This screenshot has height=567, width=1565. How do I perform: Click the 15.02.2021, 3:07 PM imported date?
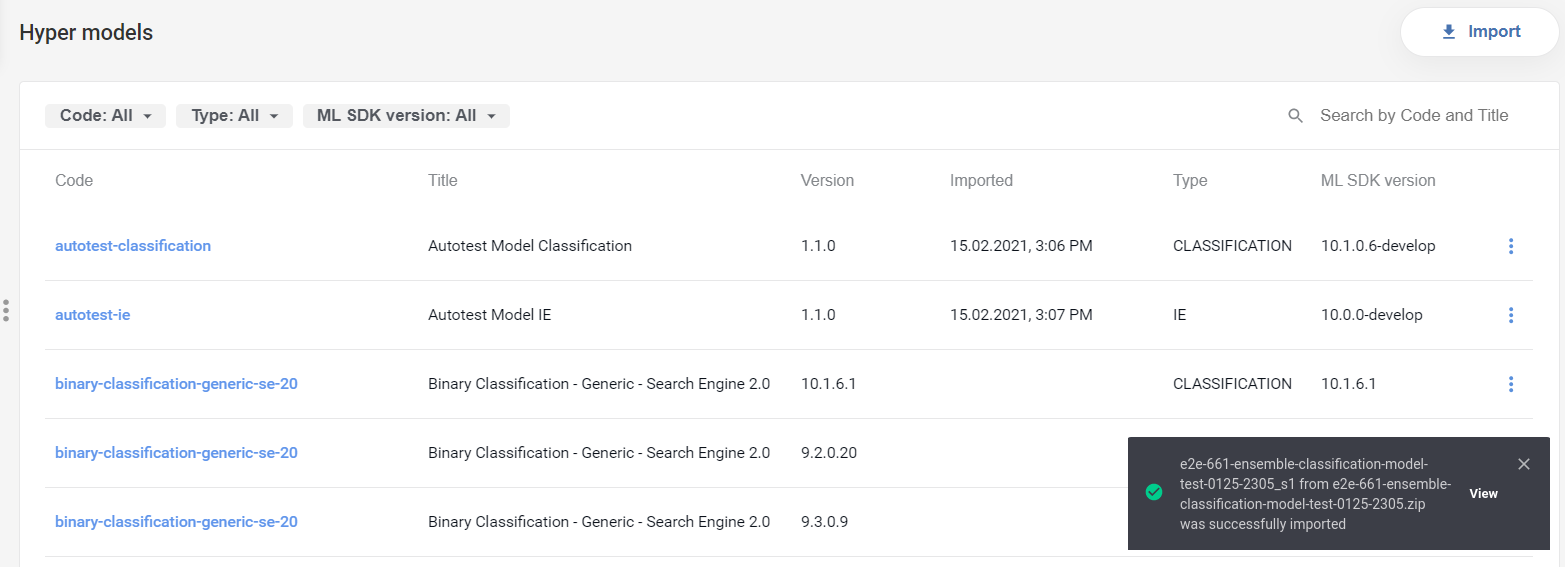[1021, 315]
